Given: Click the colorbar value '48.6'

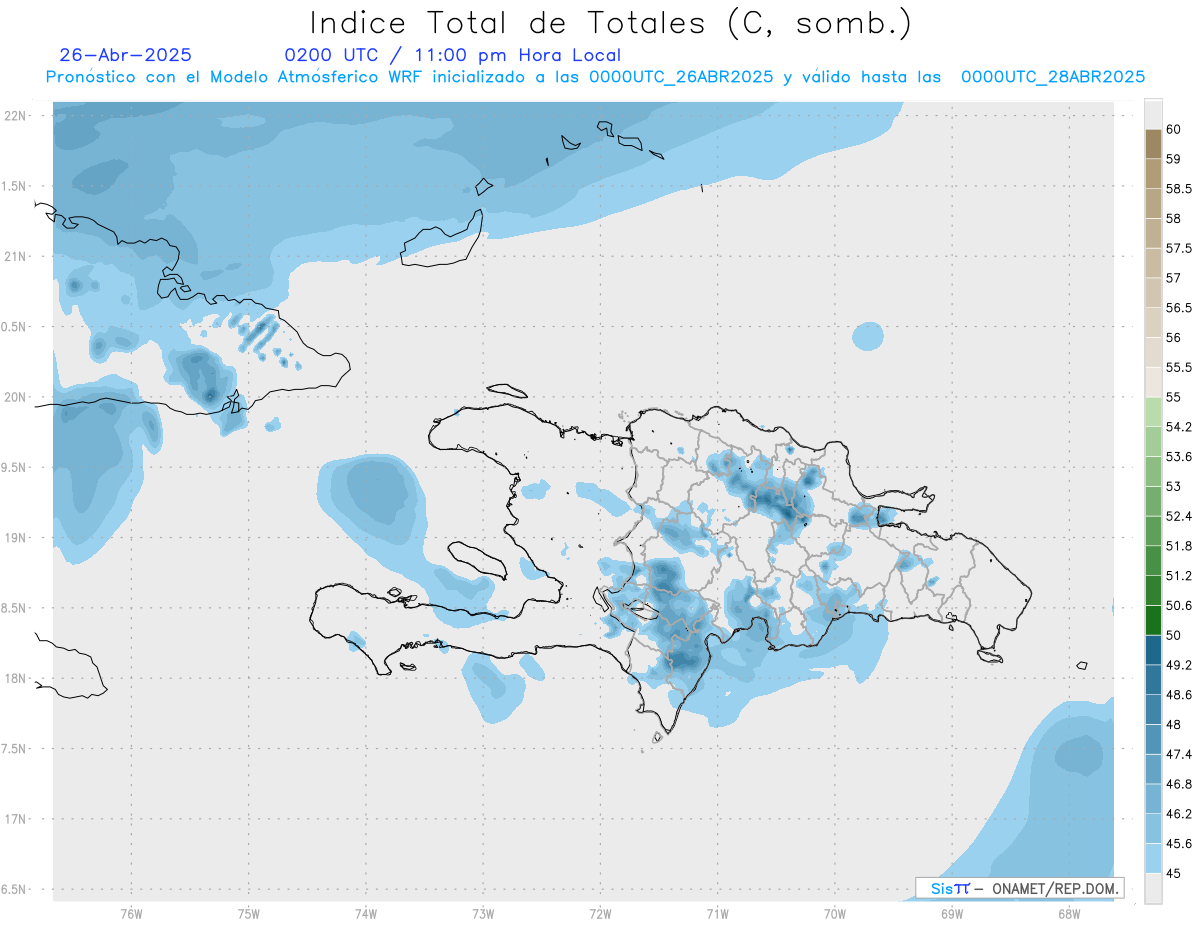Looking at the screenshot, I should tap(1179, 694).
